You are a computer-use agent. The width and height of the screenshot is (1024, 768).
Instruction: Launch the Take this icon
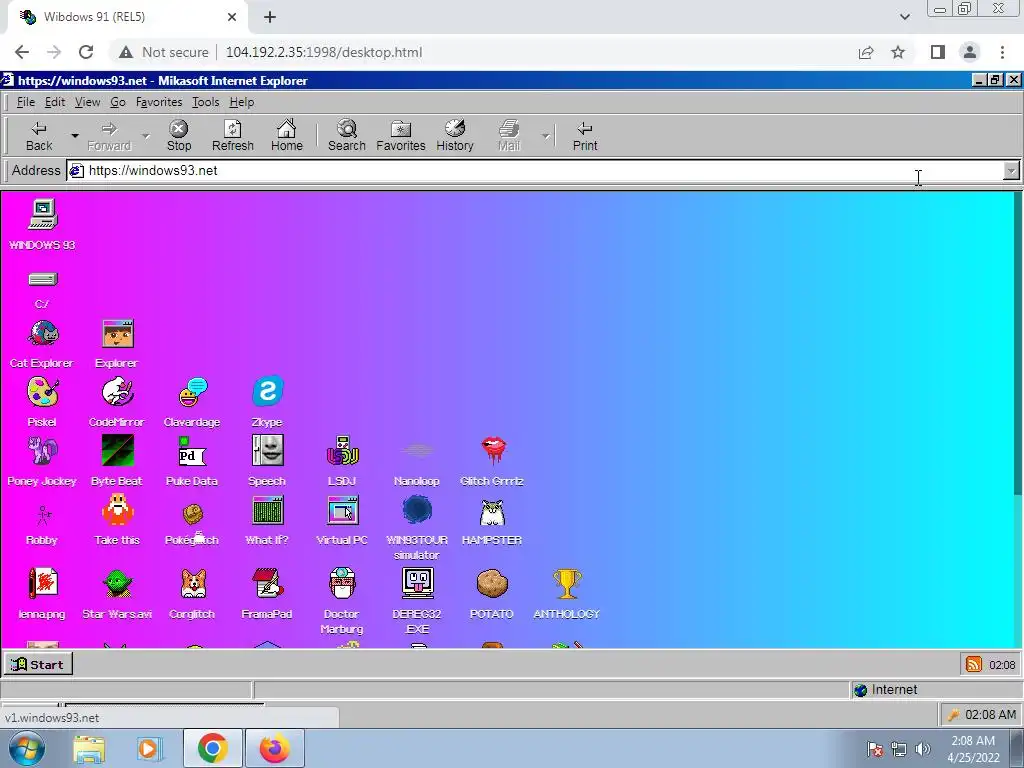[x=118, y=510]
